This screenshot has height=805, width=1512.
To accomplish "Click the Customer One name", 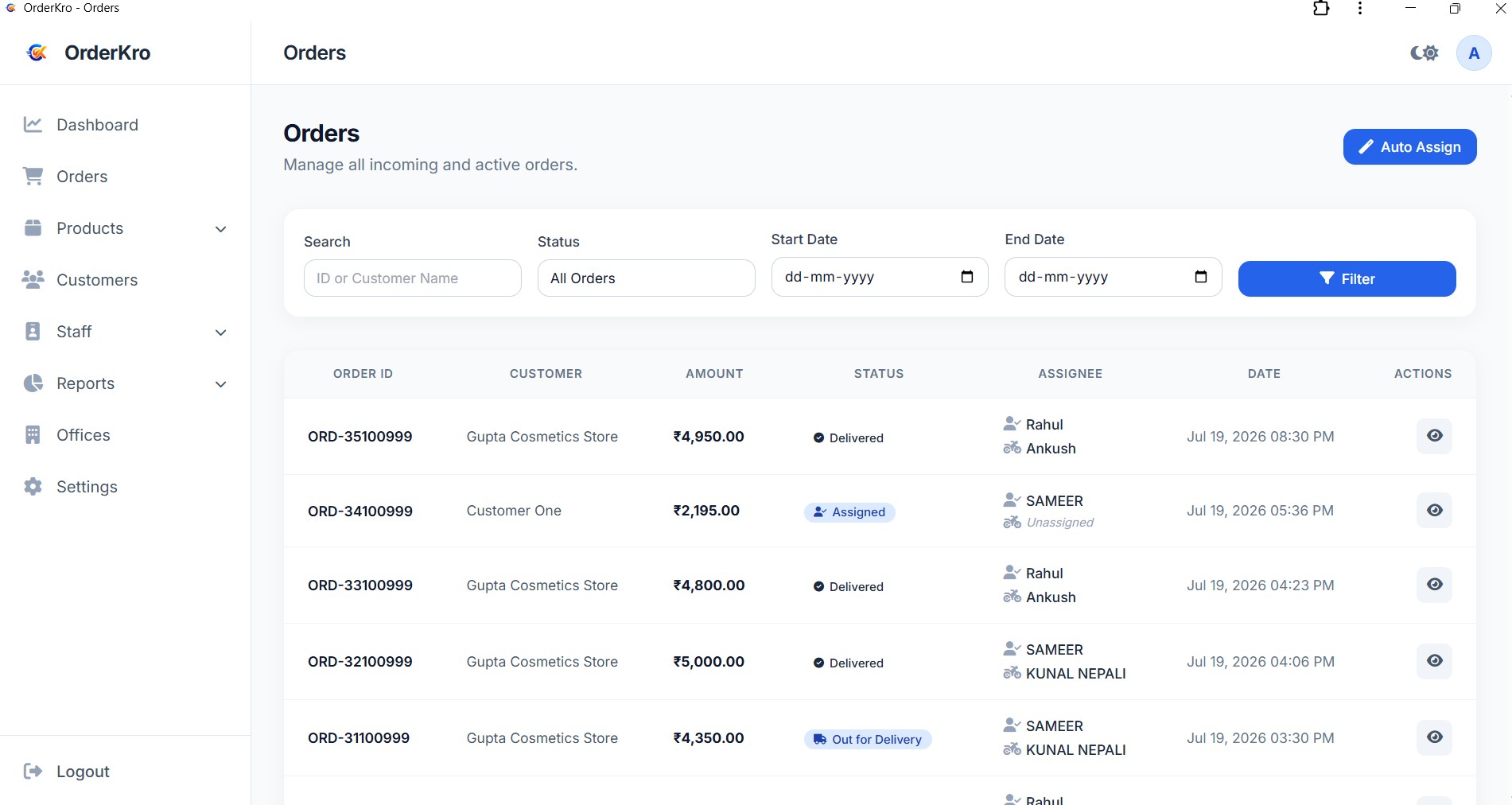I will point(514,511).
